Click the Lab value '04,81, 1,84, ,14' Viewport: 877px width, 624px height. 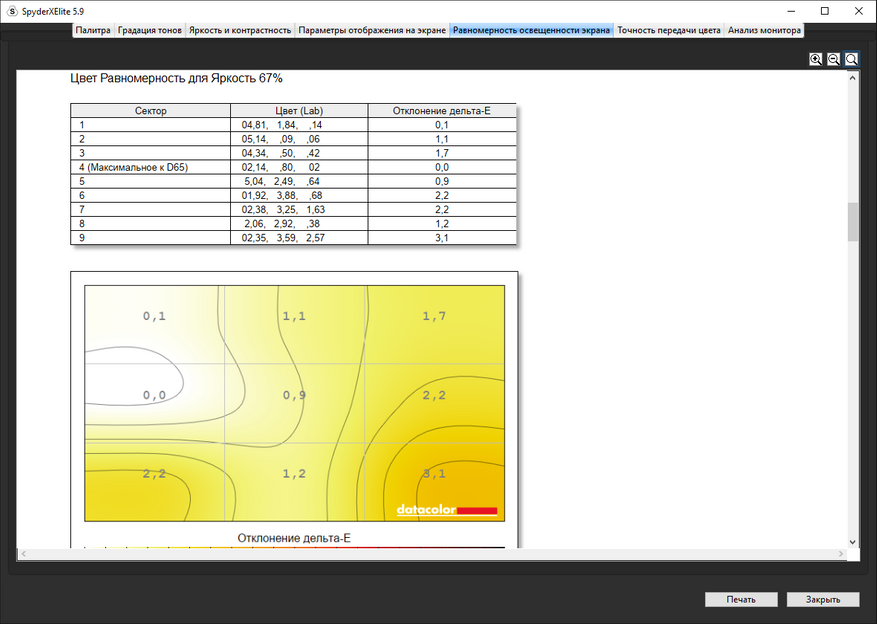(x=282, y=125)
